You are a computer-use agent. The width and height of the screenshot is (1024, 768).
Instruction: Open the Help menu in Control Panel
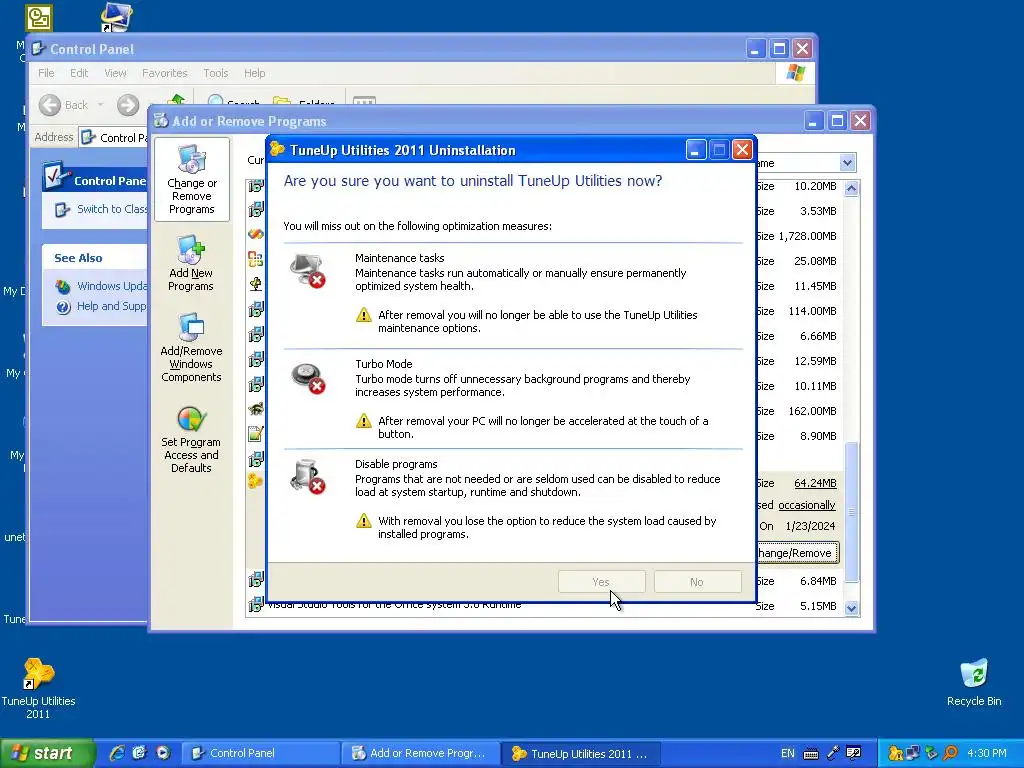tap(255, 73)
